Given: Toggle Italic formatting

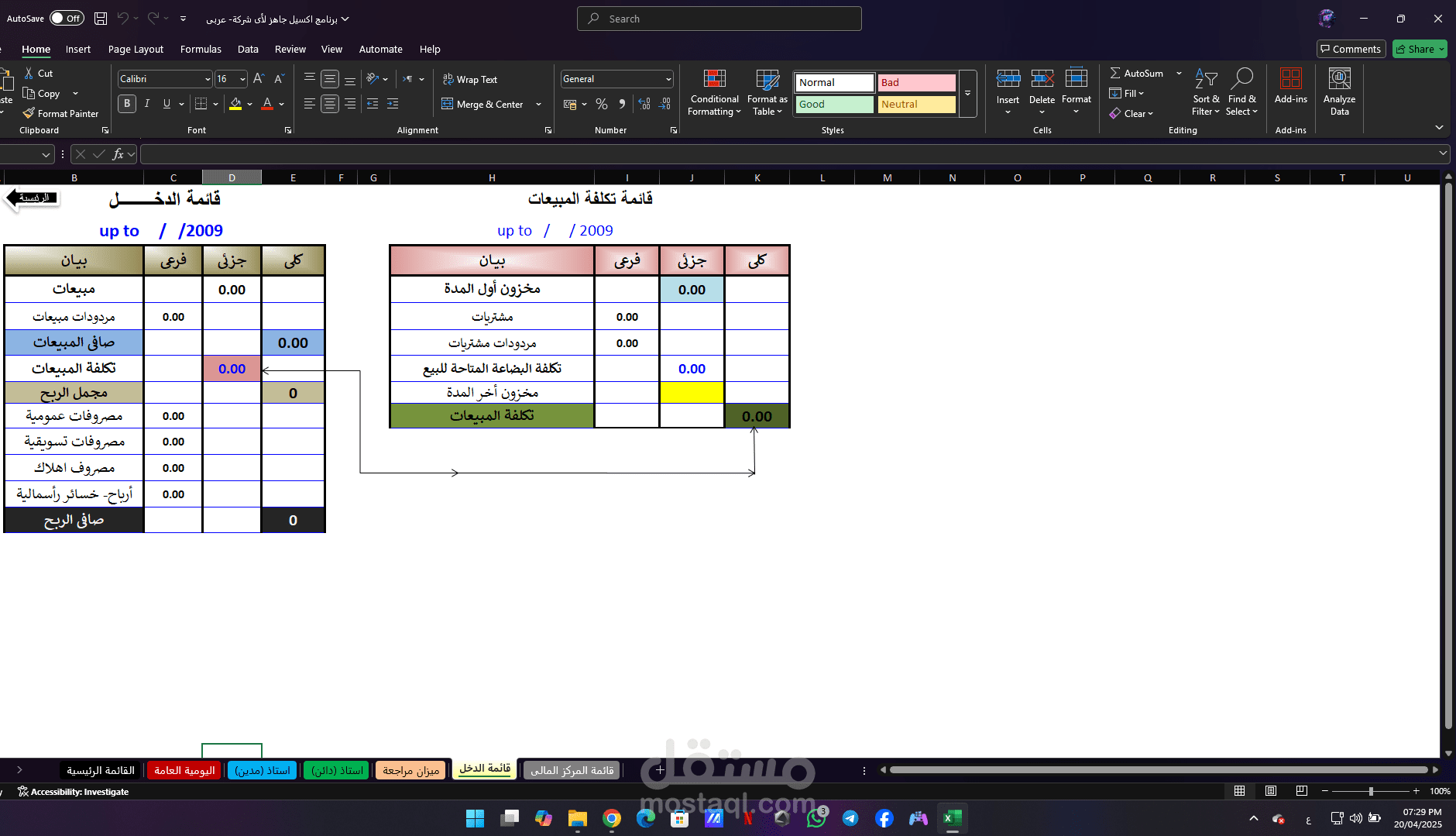Looking at the screenshot, I should coord(147,104).
